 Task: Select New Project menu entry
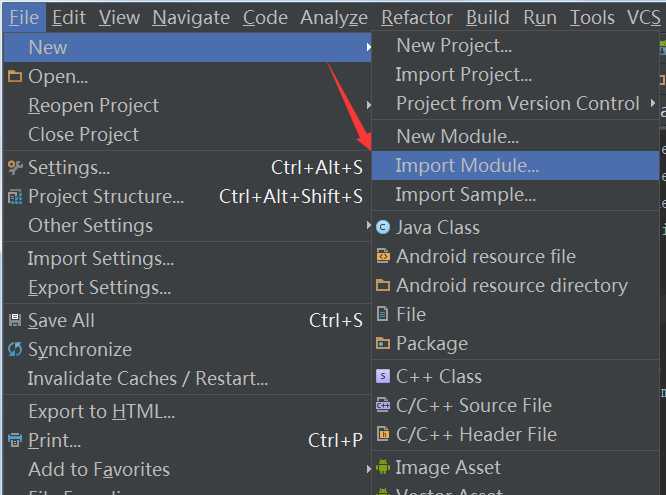point(453,45)
